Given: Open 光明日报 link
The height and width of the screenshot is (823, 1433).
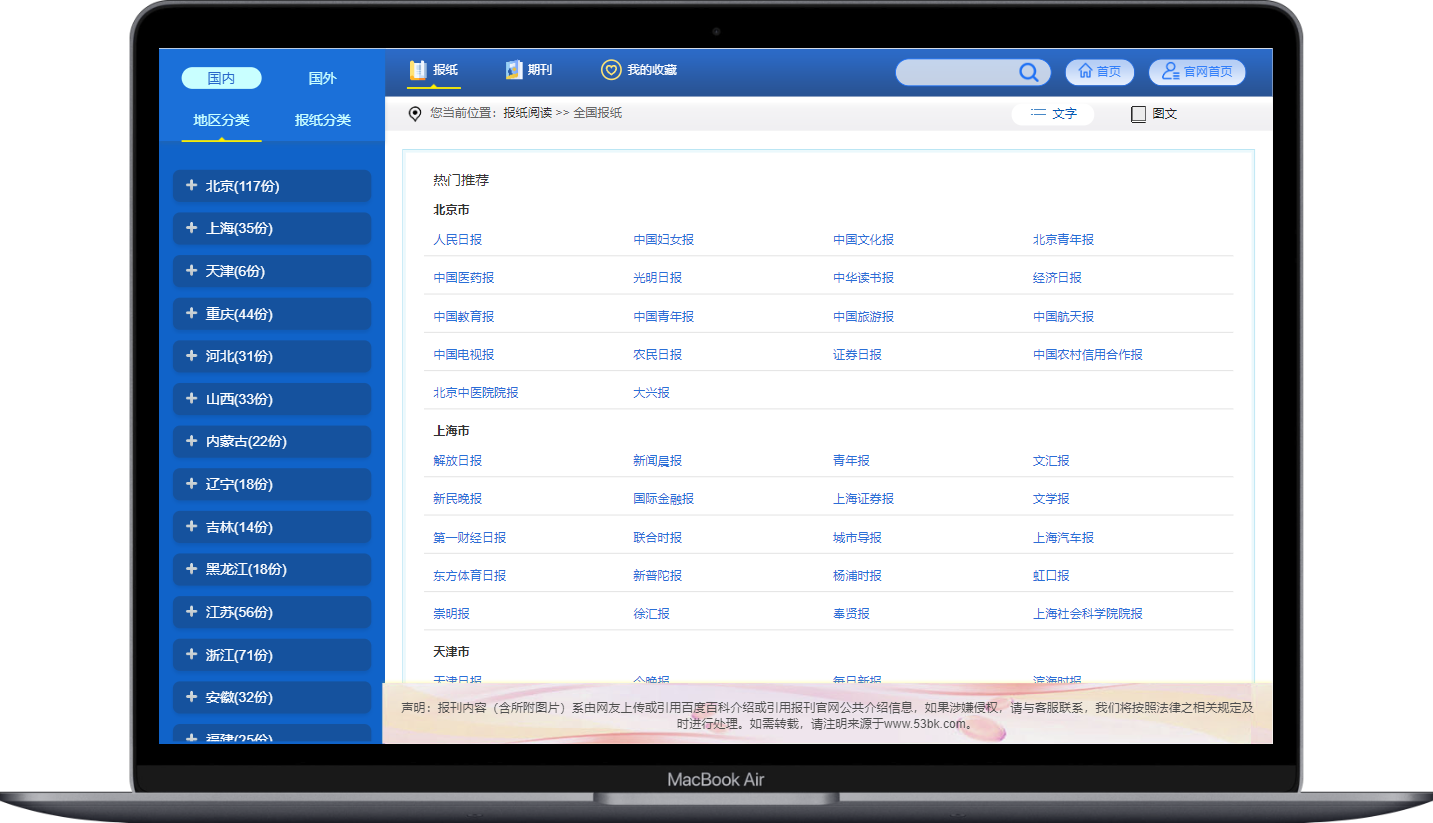Looking at the screenshot, I should (x=657, y=278).
